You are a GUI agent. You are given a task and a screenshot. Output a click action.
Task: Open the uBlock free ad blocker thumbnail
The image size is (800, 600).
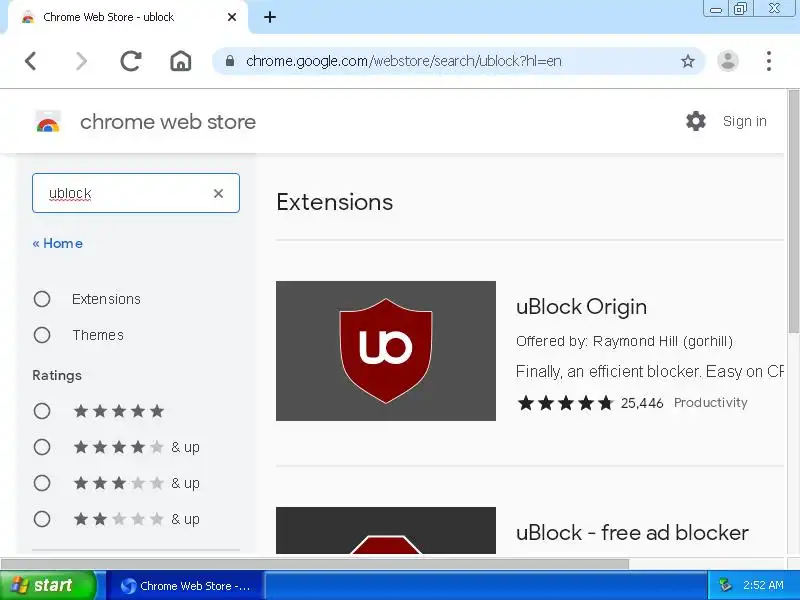[x=386, y=531]
